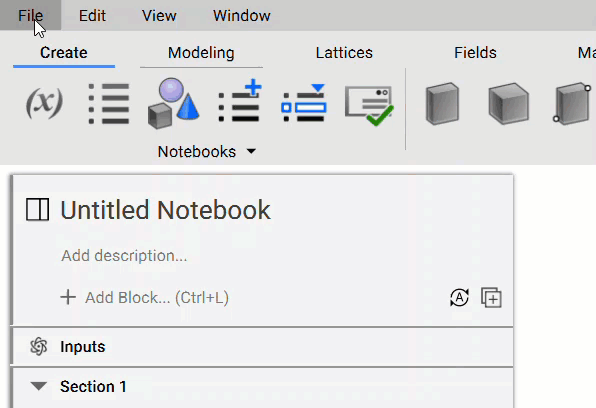
Task: Collapse Section 1 with its triangle
Action: [x=39, y=386]
